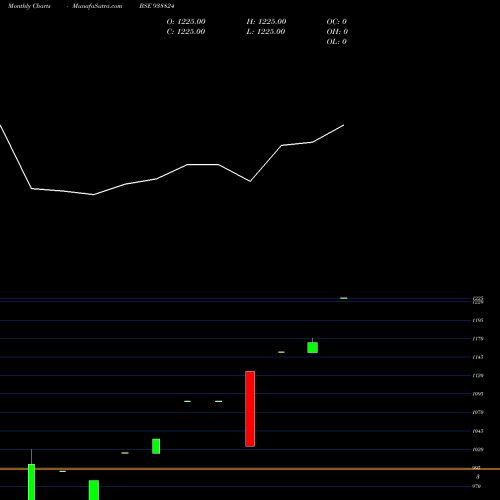Click the 'OL: 0' readout
Screen dimensions: 500x500
[337, 42]
